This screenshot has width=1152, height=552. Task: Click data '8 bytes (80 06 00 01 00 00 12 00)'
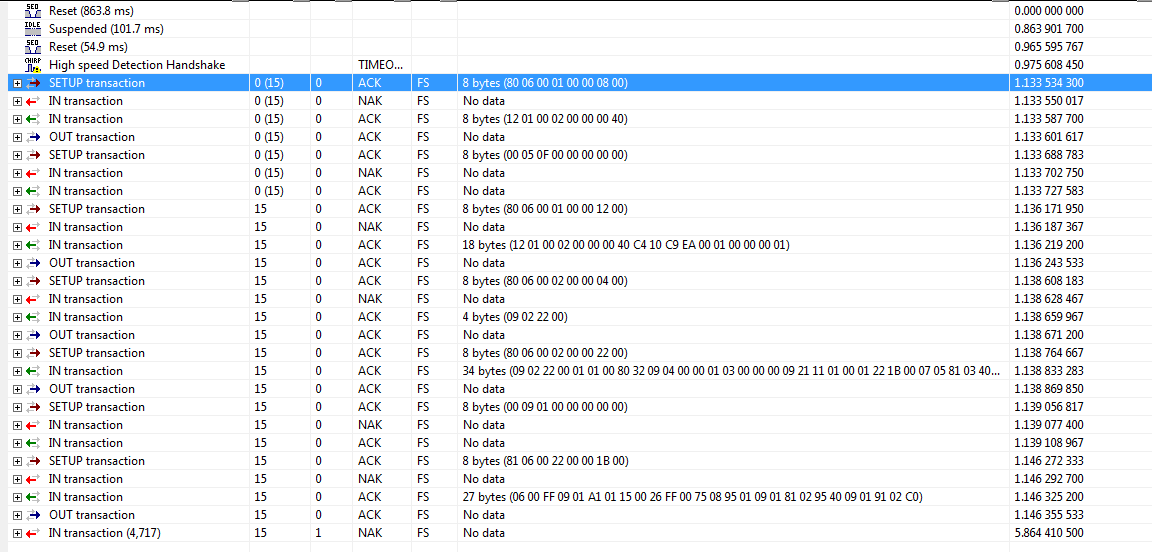(545, 209)
